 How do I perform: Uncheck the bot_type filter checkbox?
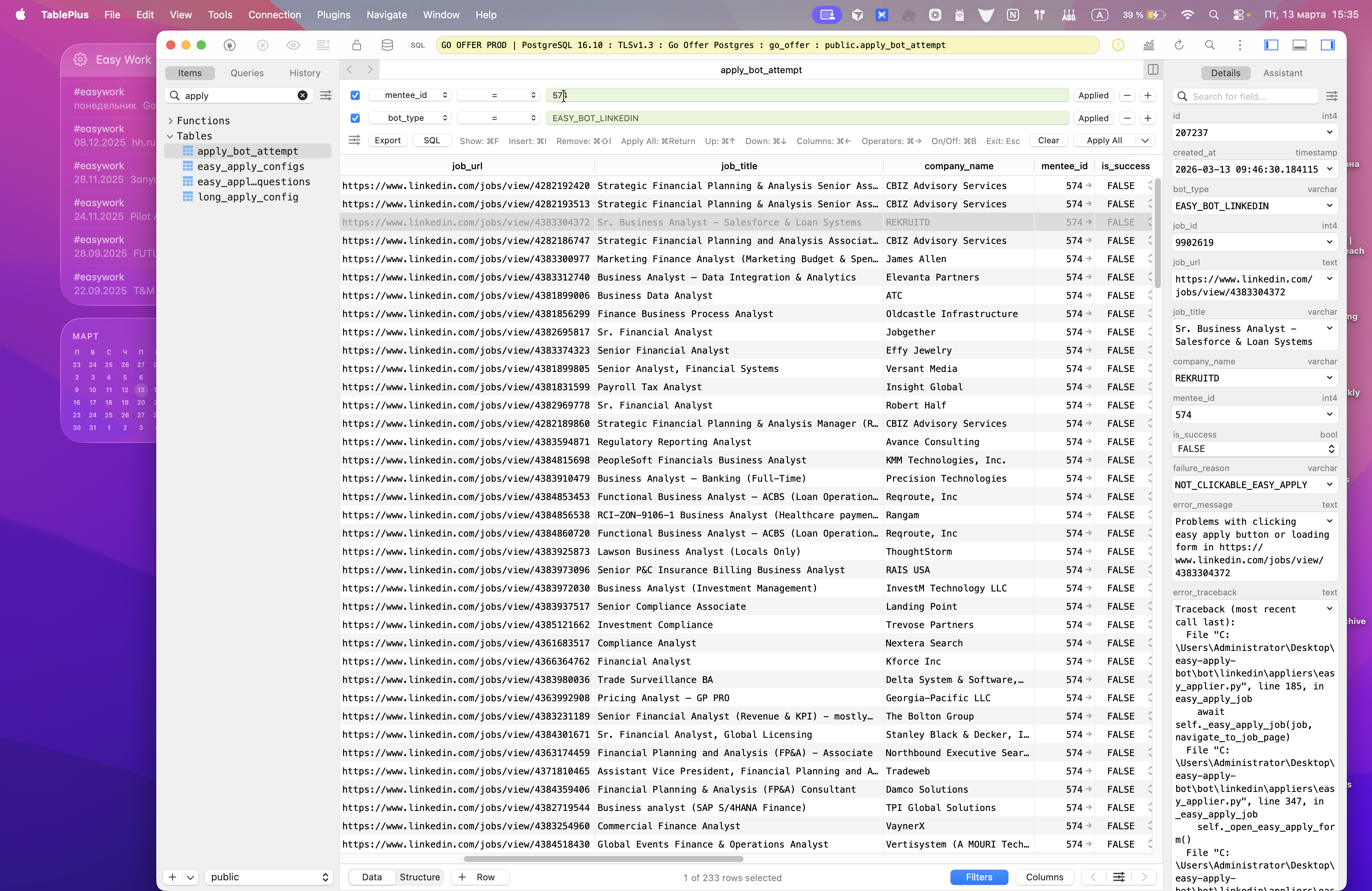click(355, 118)
